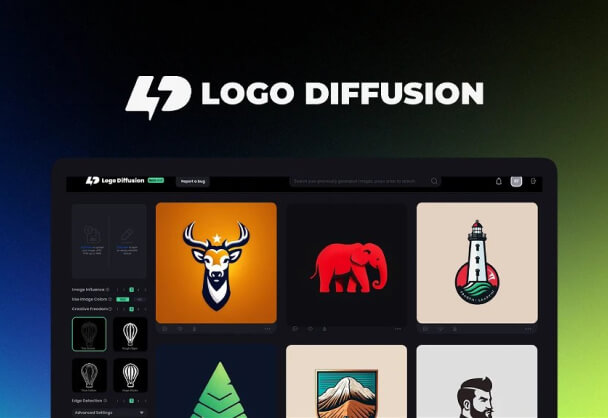Select Creative Freedom level 3

click(131, 309)
